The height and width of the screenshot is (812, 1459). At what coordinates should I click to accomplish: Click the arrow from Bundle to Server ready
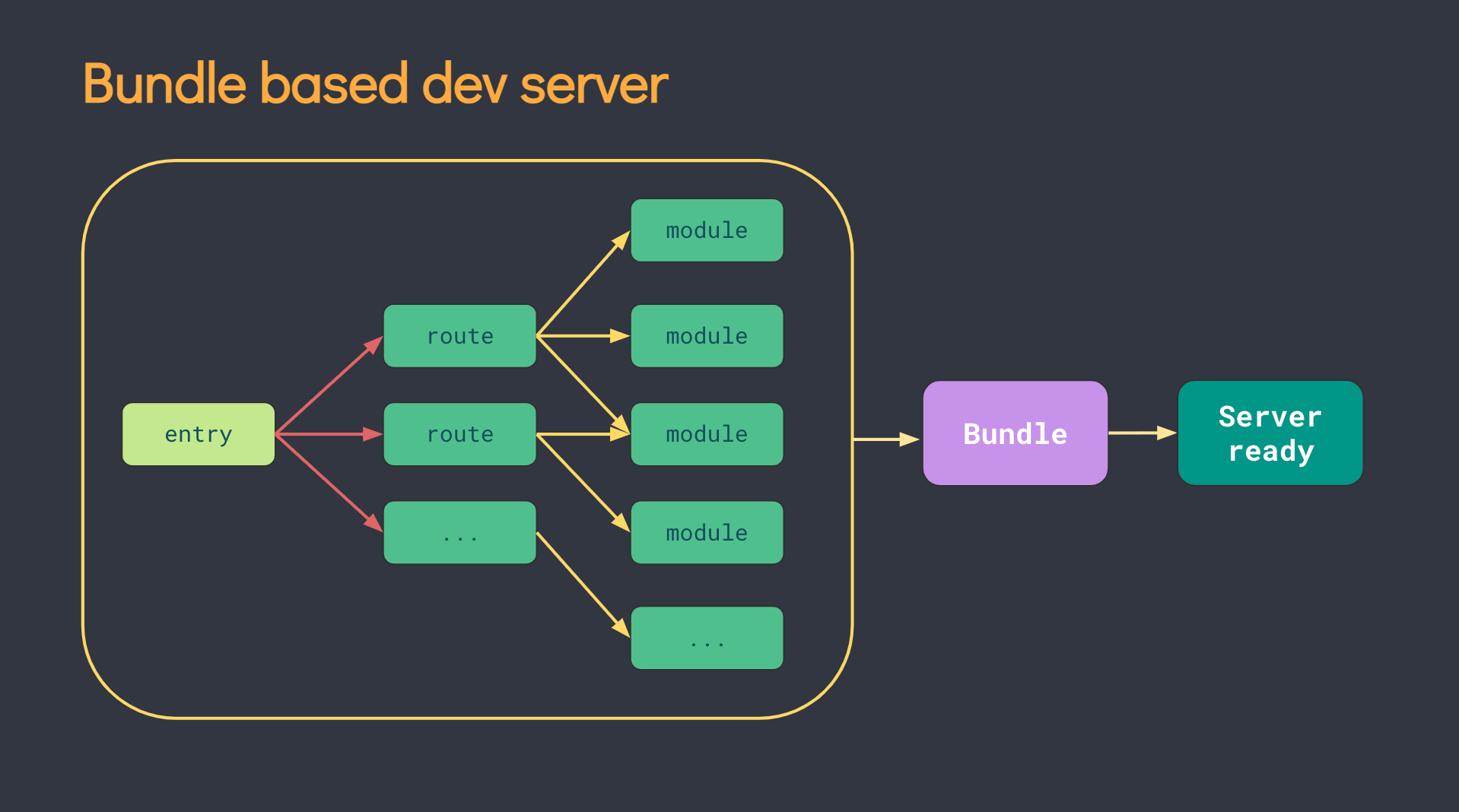1141,433
